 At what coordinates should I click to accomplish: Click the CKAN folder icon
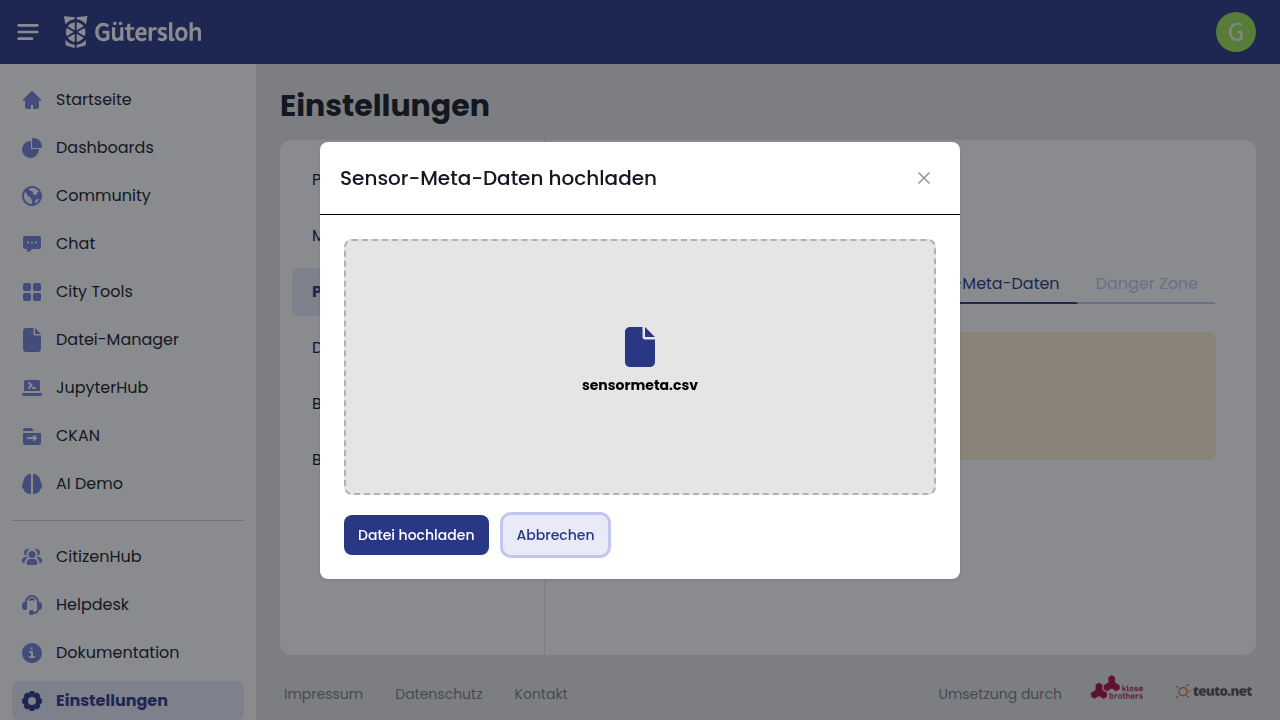coord(32,436)
